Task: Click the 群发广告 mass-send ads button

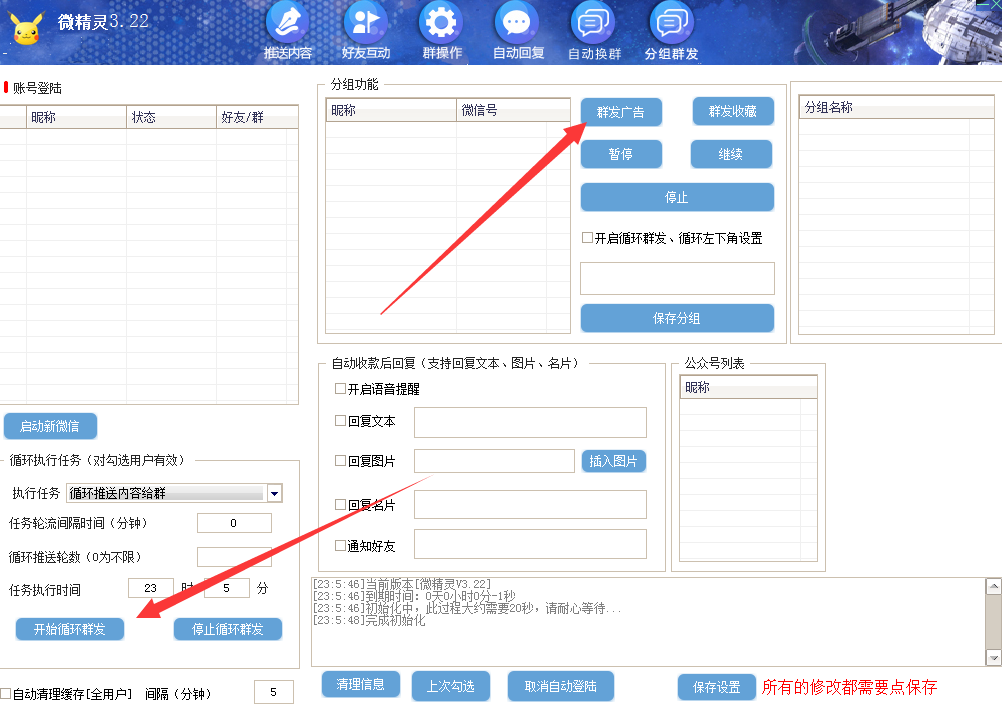Action: point(620,112)
